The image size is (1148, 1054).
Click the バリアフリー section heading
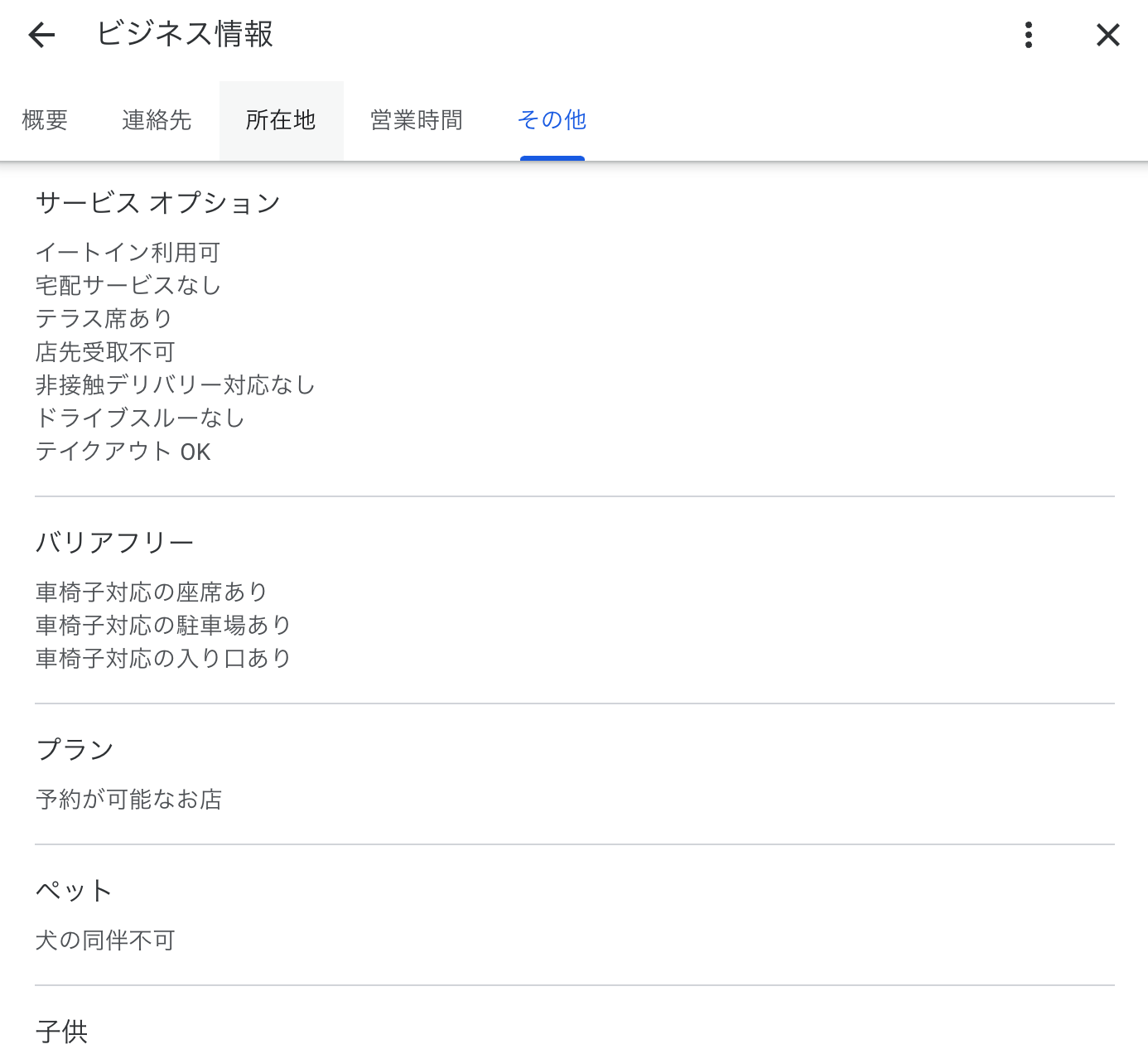113,540
